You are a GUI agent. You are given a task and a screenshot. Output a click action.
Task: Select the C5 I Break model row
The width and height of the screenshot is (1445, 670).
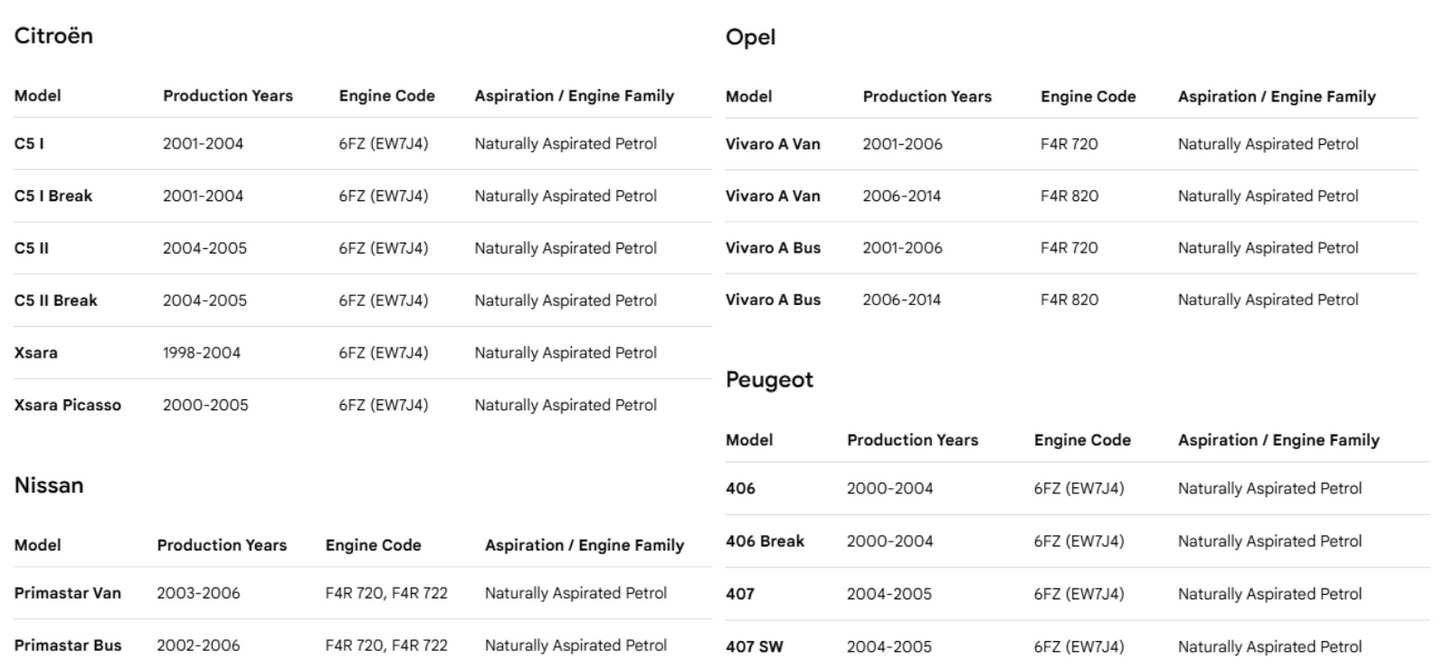pyautogui.click(x=363, y=196)
